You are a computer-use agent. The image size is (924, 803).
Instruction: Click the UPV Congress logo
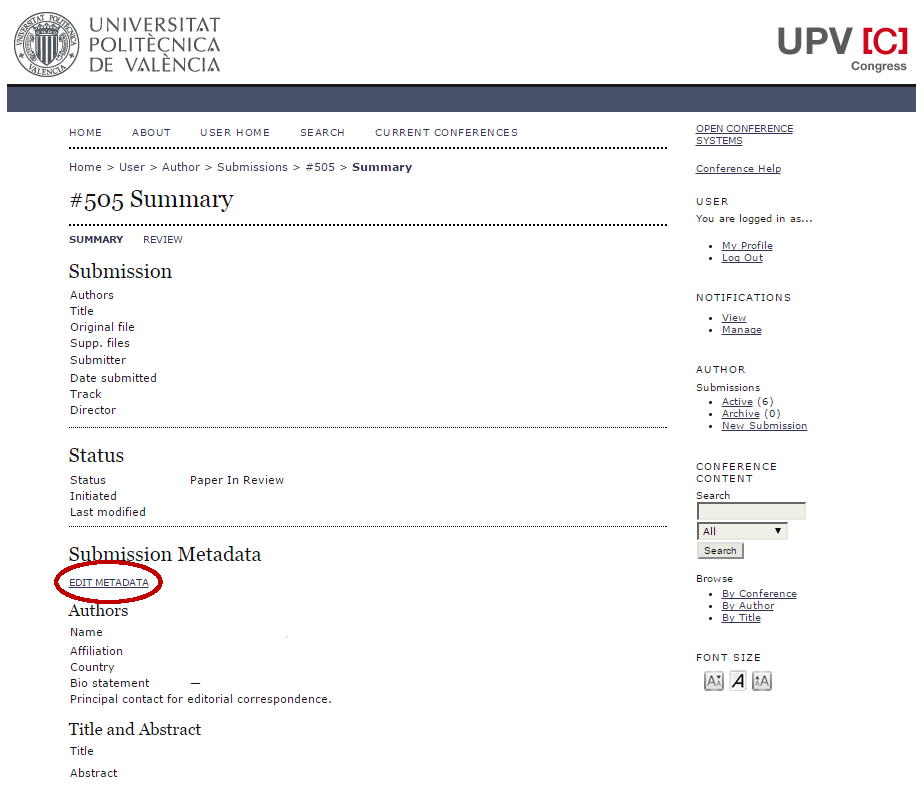(843, 48)
